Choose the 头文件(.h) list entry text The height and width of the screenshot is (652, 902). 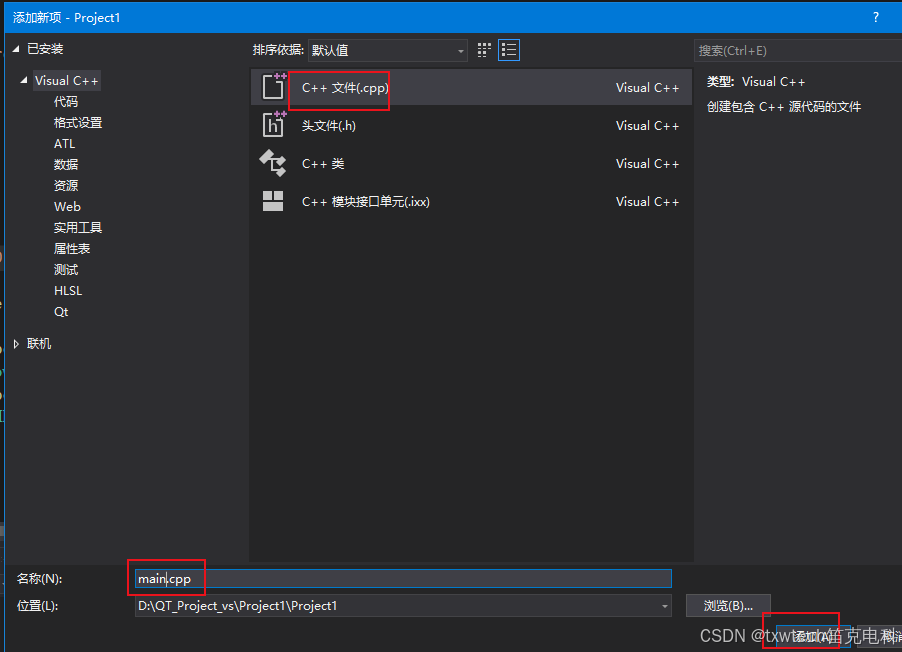(x=328, y=125)
